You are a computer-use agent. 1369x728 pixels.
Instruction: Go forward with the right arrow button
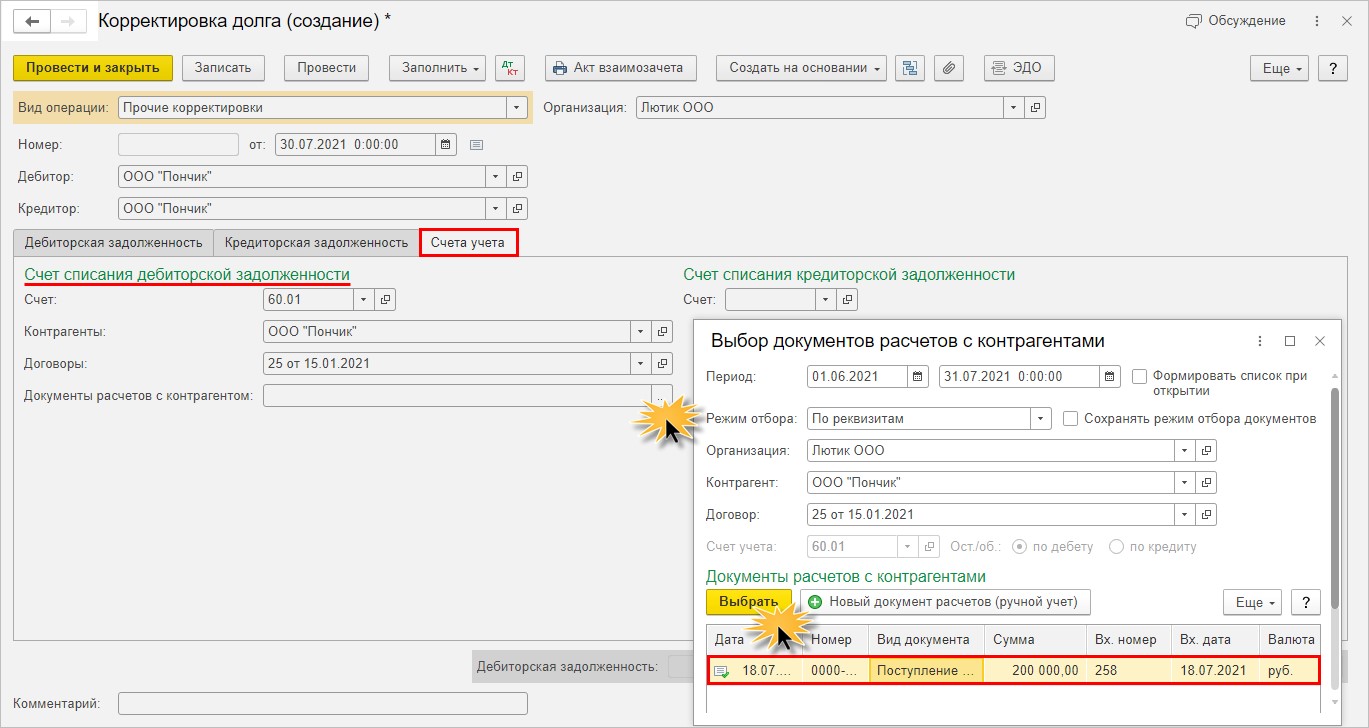tap(68, 20)
